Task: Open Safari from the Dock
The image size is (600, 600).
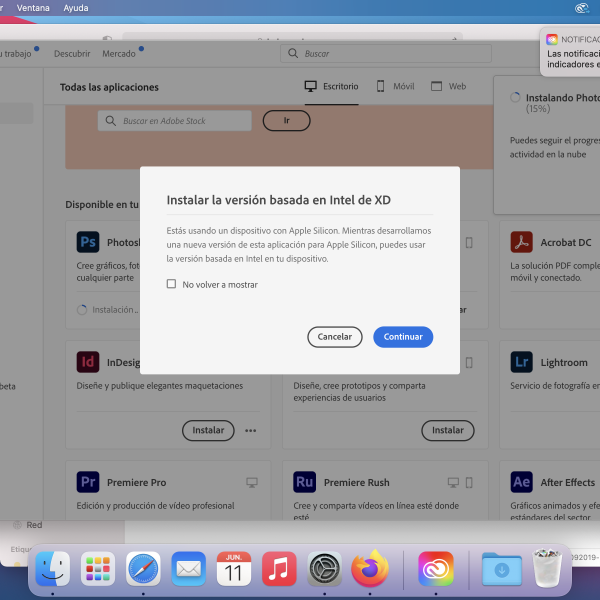Action: [143, 569]
